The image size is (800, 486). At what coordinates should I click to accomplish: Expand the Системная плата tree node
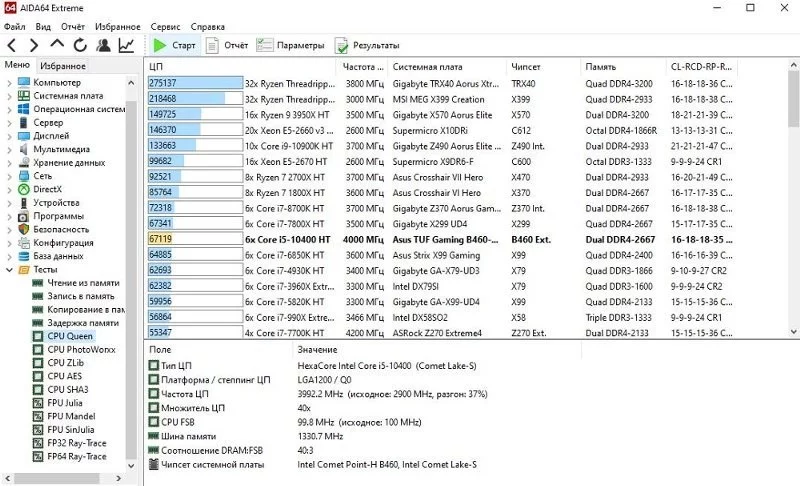(x=9, y=96)
